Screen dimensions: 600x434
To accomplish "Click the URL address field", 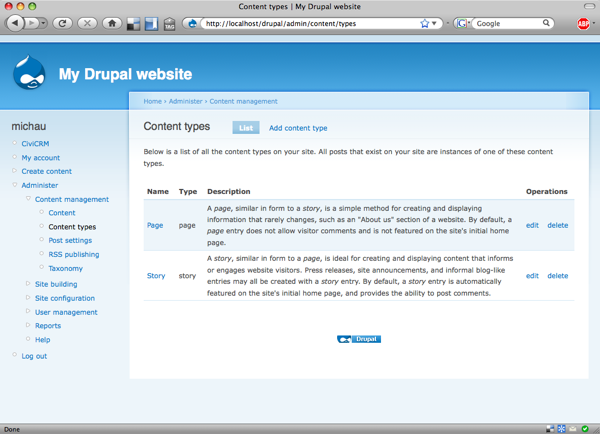I will (x=310, y=23).
